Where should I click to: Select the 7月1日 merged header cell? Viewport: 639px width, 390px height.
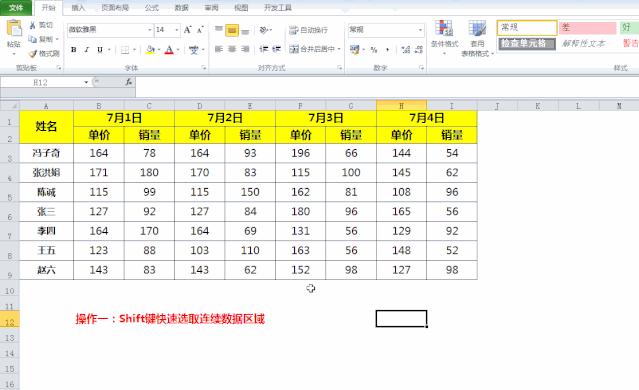coord(124,118)
